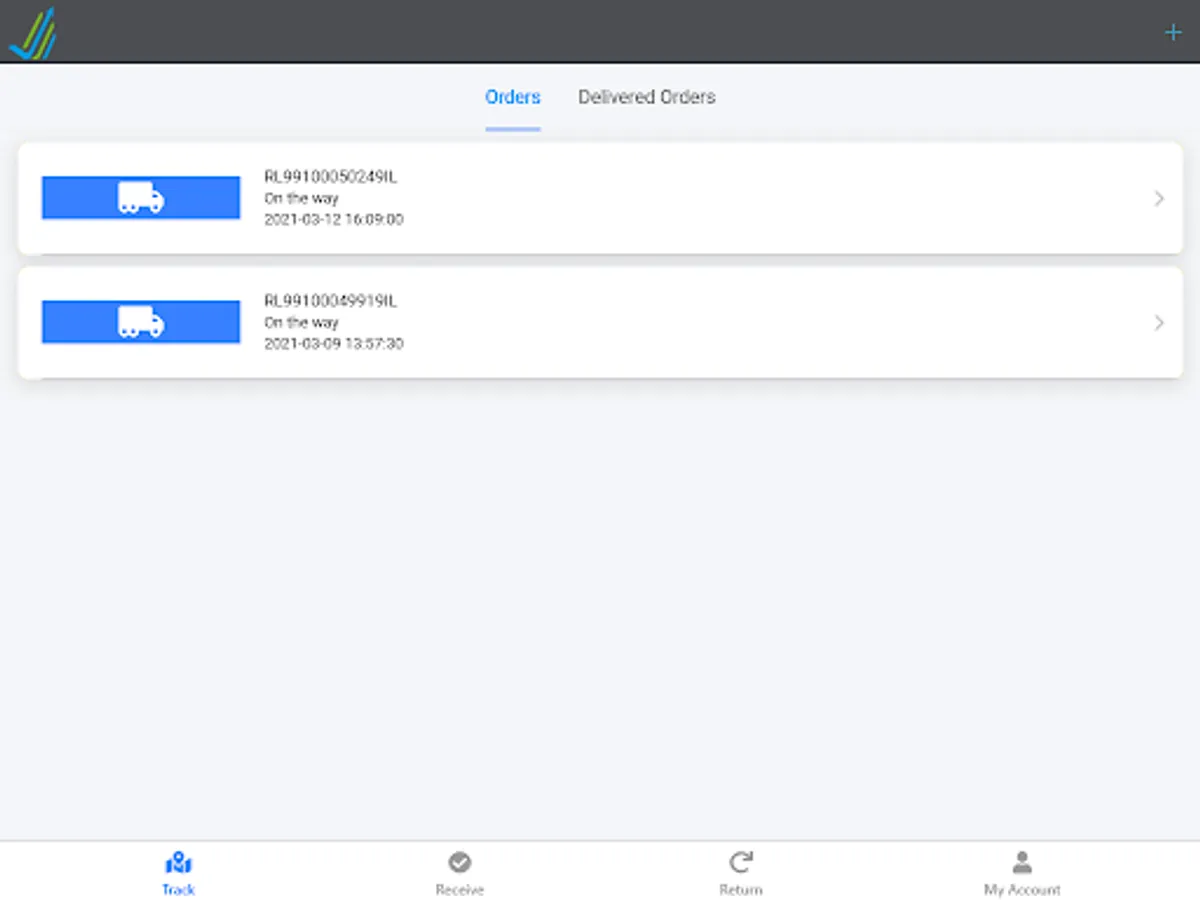This screenshot has width=1200, height=900.
Task: Add a new order with the plus icon
Action: click(1173, 33)
